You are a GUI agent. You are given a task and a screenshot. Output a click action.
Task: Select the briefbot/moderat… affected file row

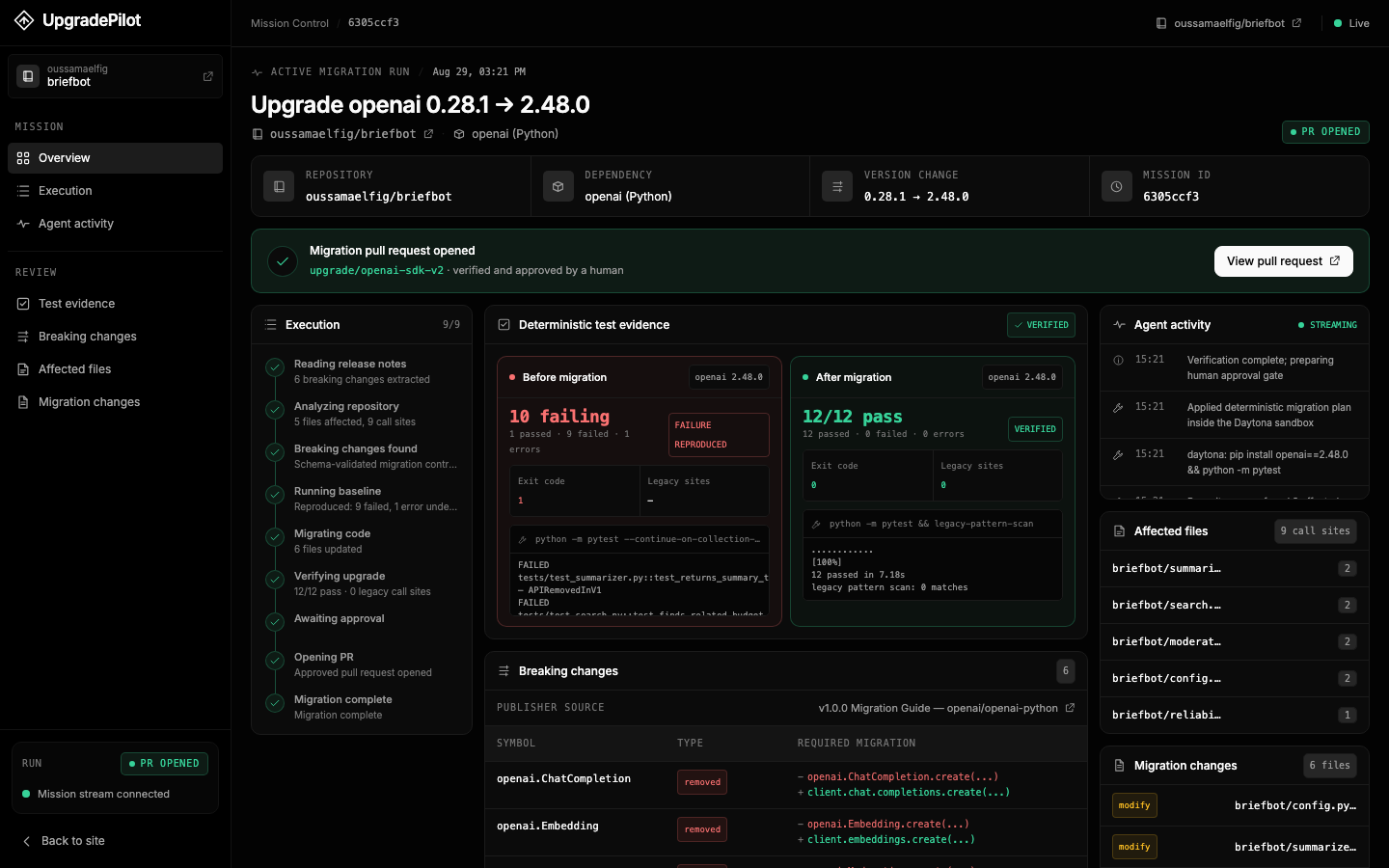click(x=1234, y=642)
